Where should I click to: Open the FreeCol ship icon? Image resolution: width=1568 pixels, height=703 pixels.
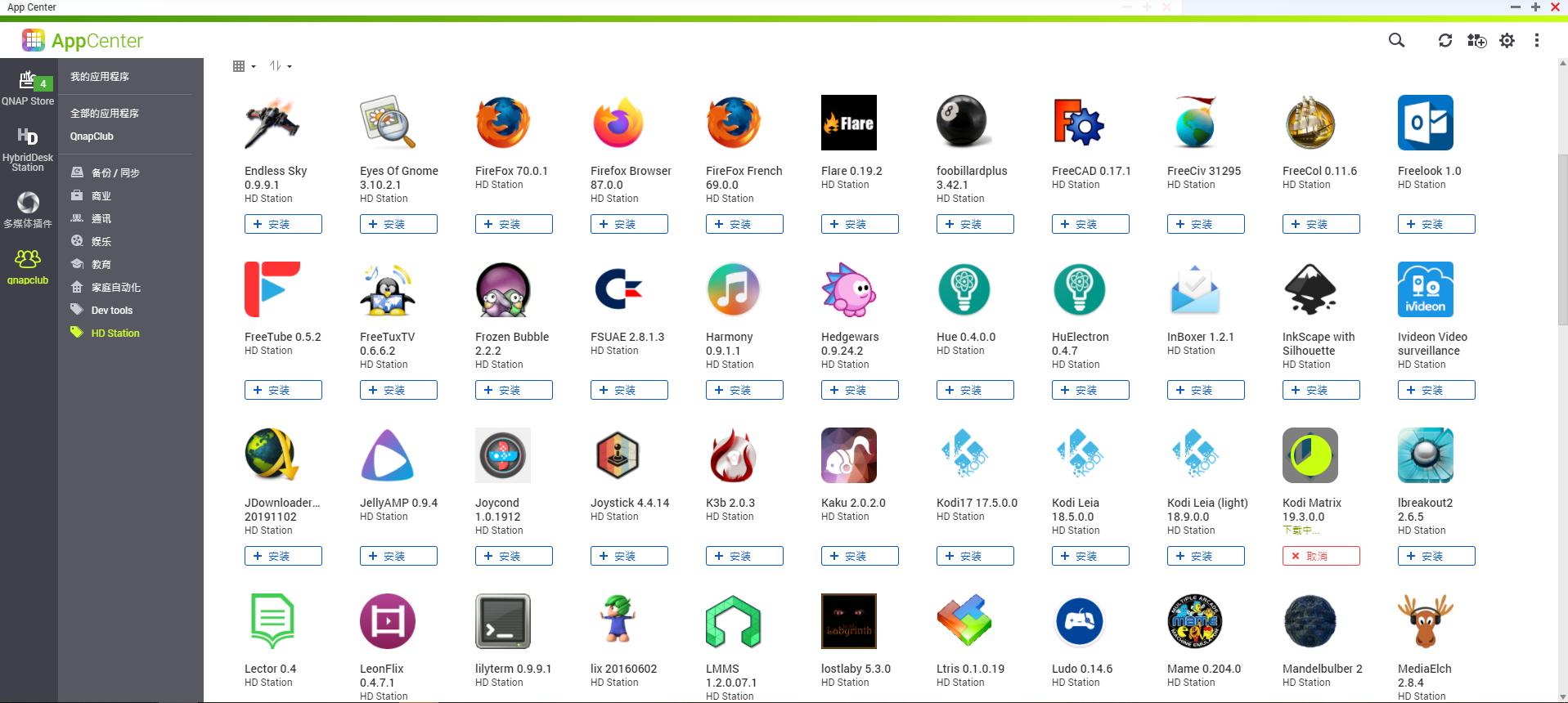(1310, 123)
